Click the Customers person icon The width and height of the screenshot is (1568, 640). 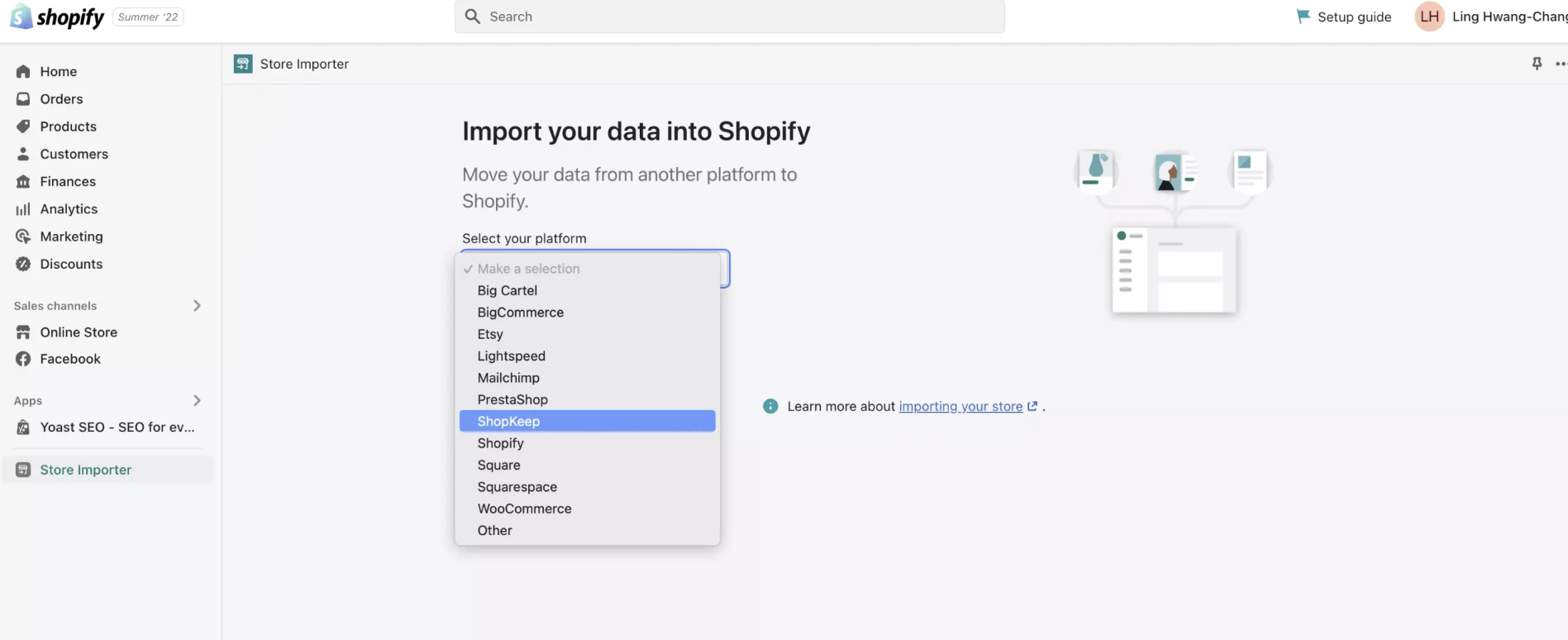point(23,154)
